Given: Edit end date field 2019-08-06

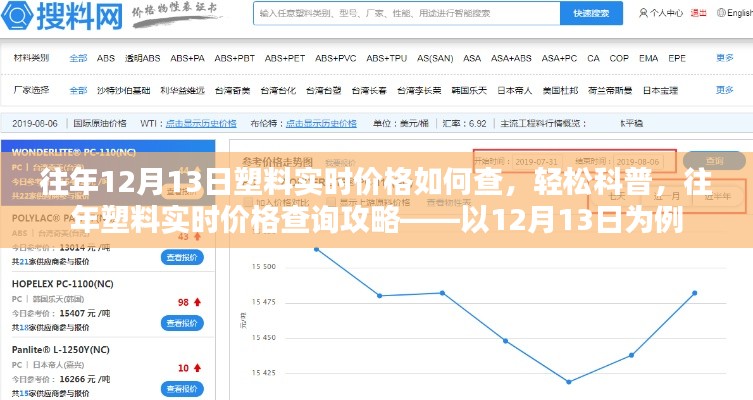Looking at the screenshot, I should tap(638, 162).
